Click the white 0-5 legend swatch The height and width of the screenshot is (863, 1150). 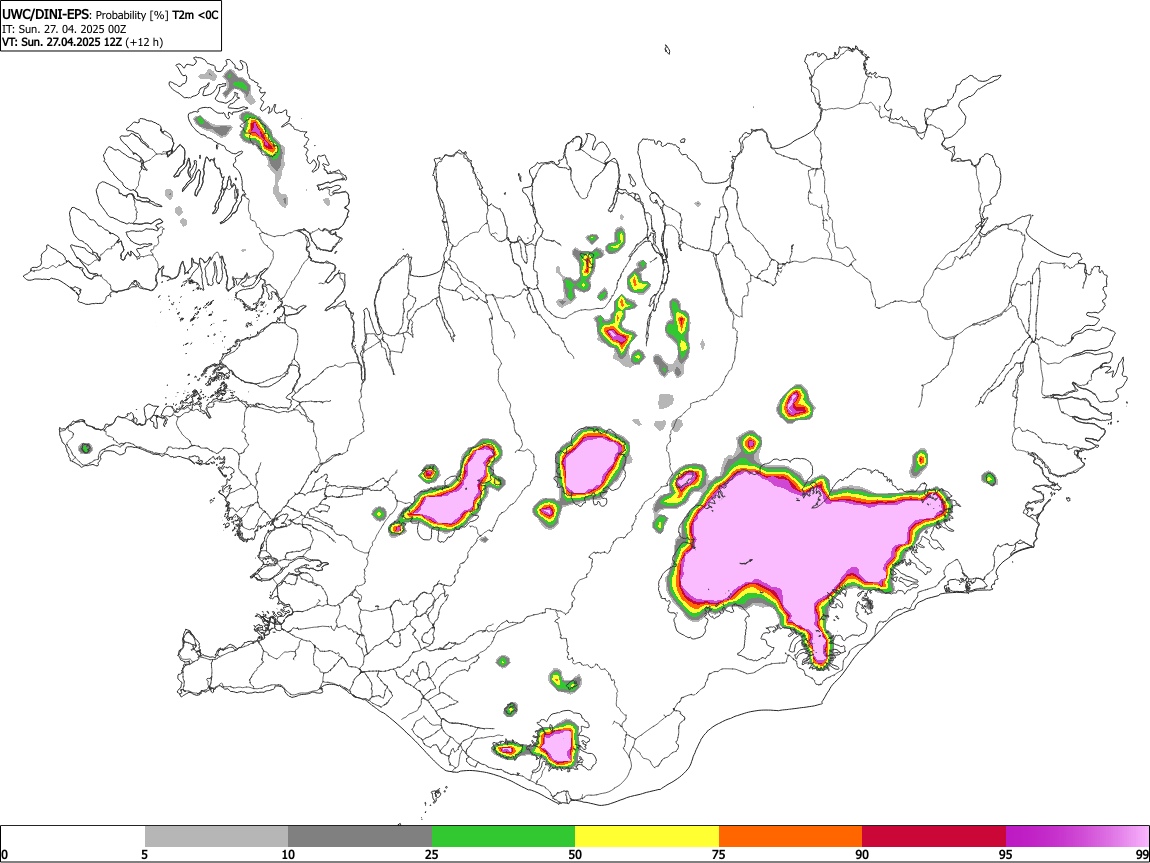[x=73, y=837]
